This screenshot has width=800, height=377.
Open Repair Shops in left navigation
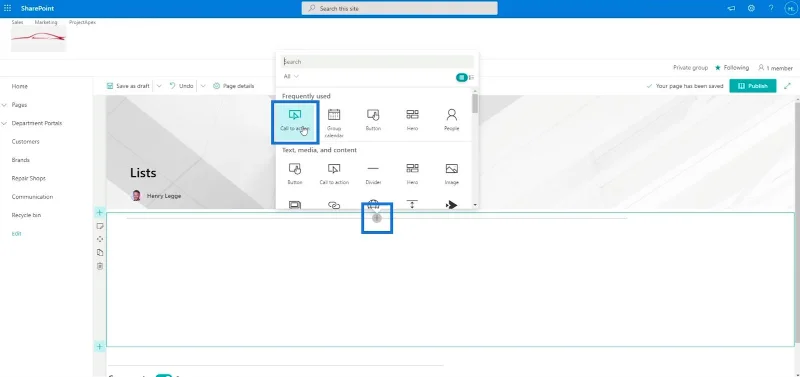[x=29, y=178]
